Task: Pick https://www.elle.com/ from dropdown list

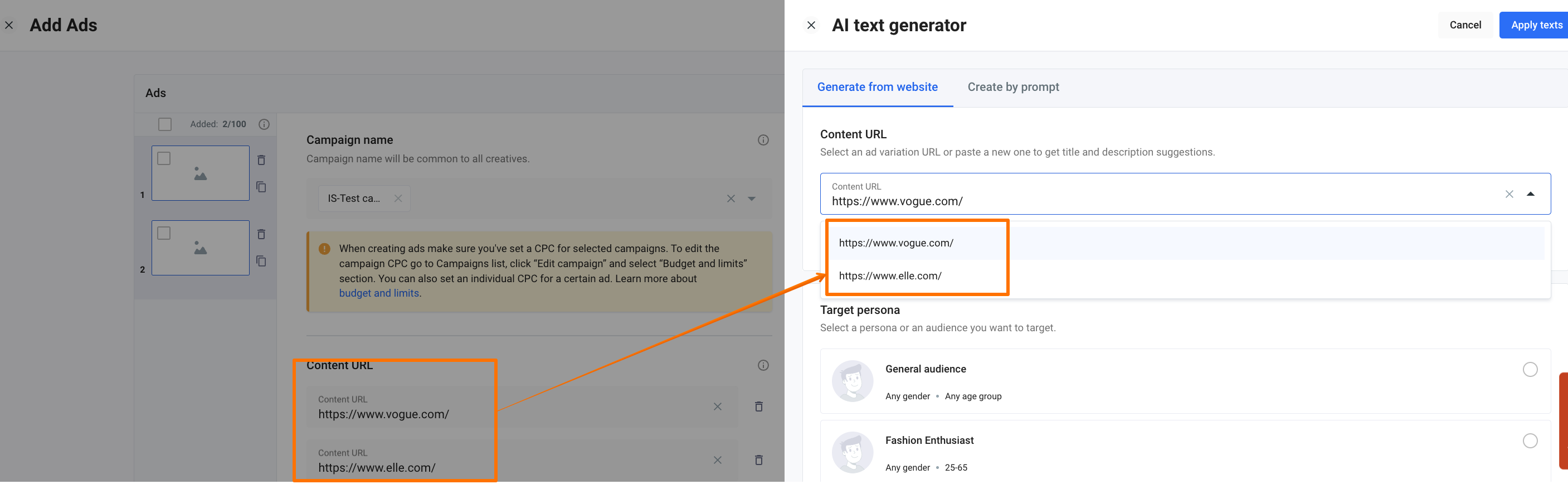Action: (890, 276)
